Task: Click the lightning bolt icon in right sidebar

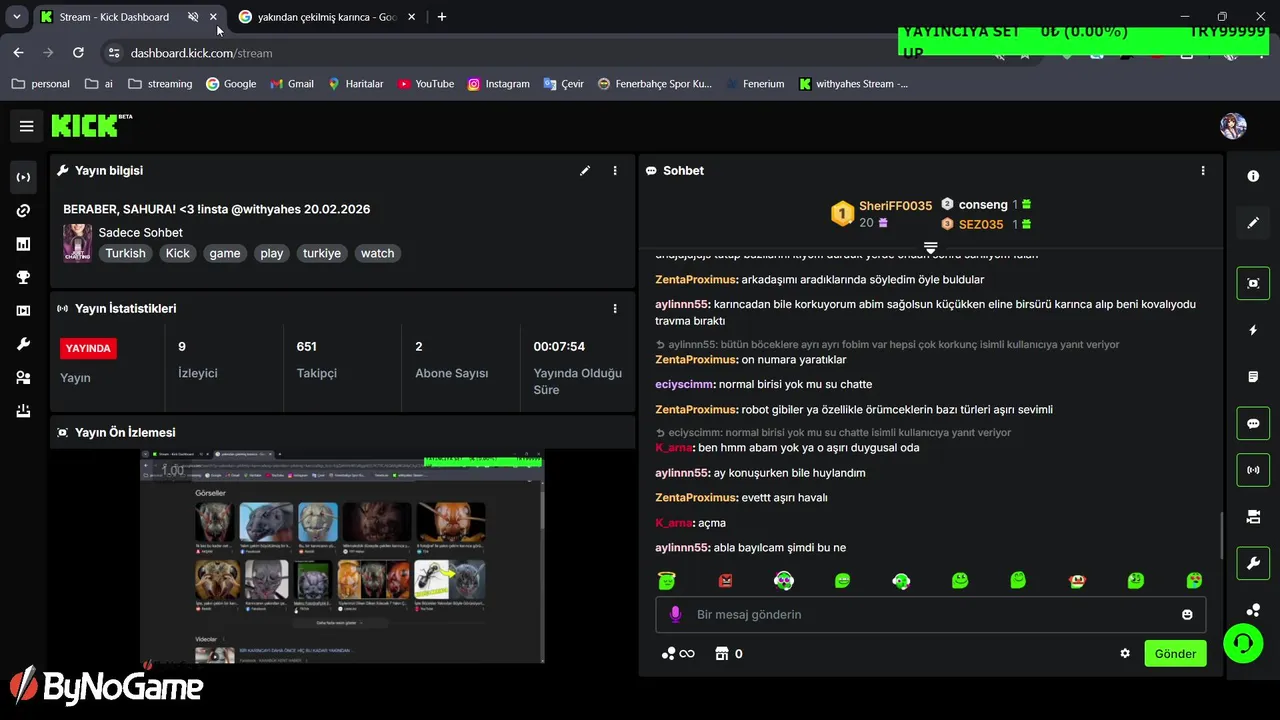Action: 1253,330
